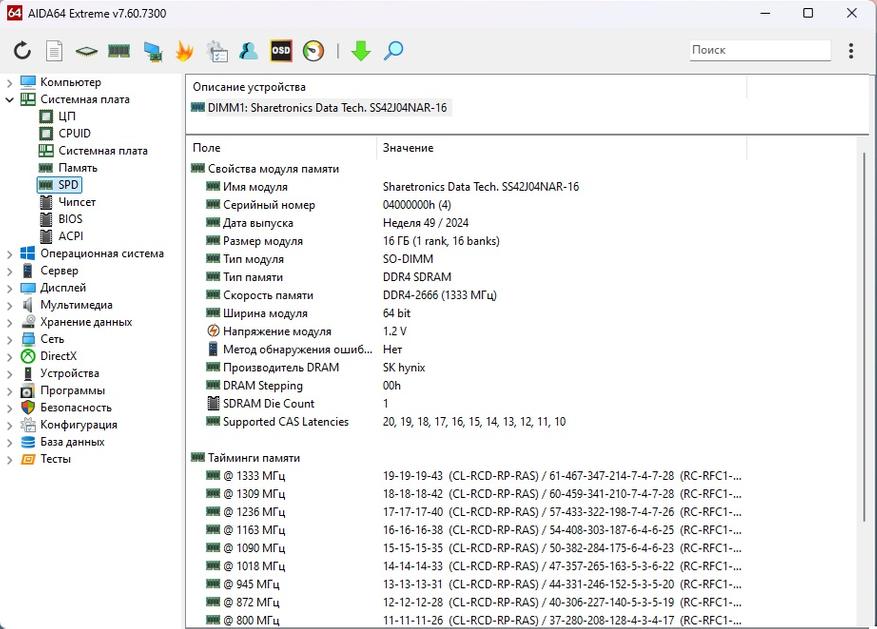Expand the Сеть tree node
Viewport: 877px width, 629px height.
coord(10,339)
